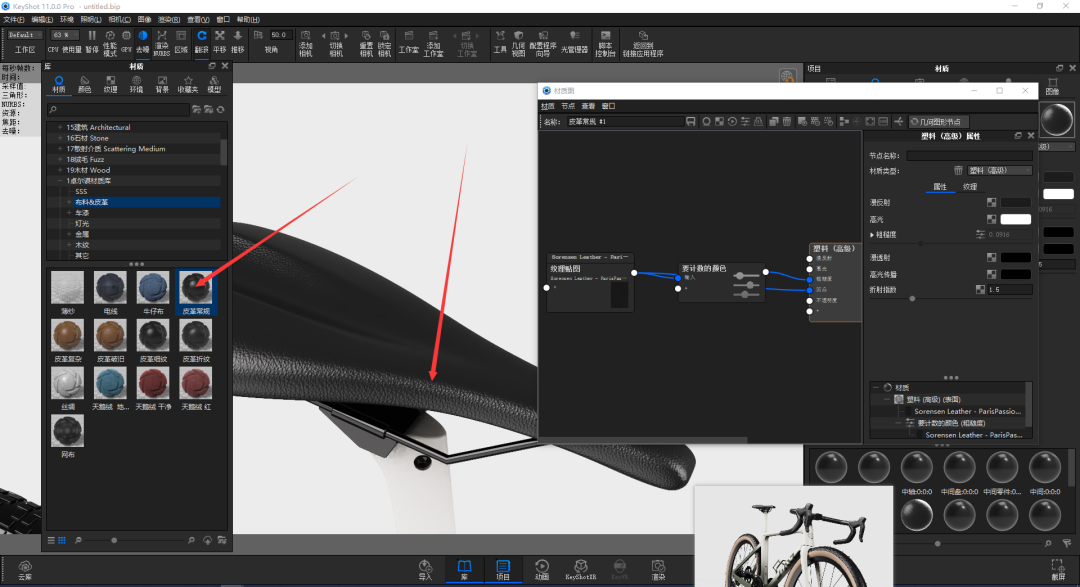Select the 推移 dolly camera tool
1080x587 pixels.
point(238,41)
